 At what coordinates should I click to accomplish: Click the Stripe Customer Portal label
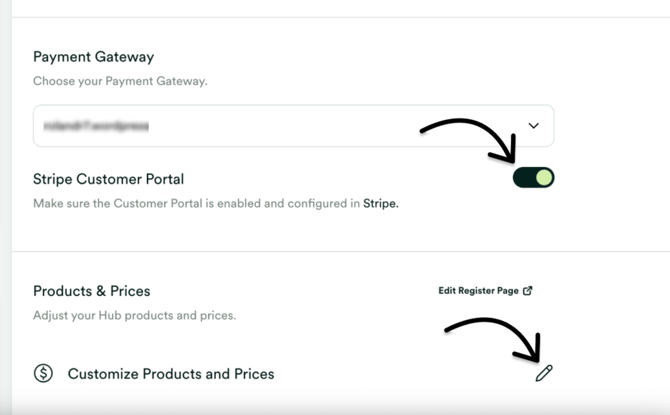[x=109, y=179]
